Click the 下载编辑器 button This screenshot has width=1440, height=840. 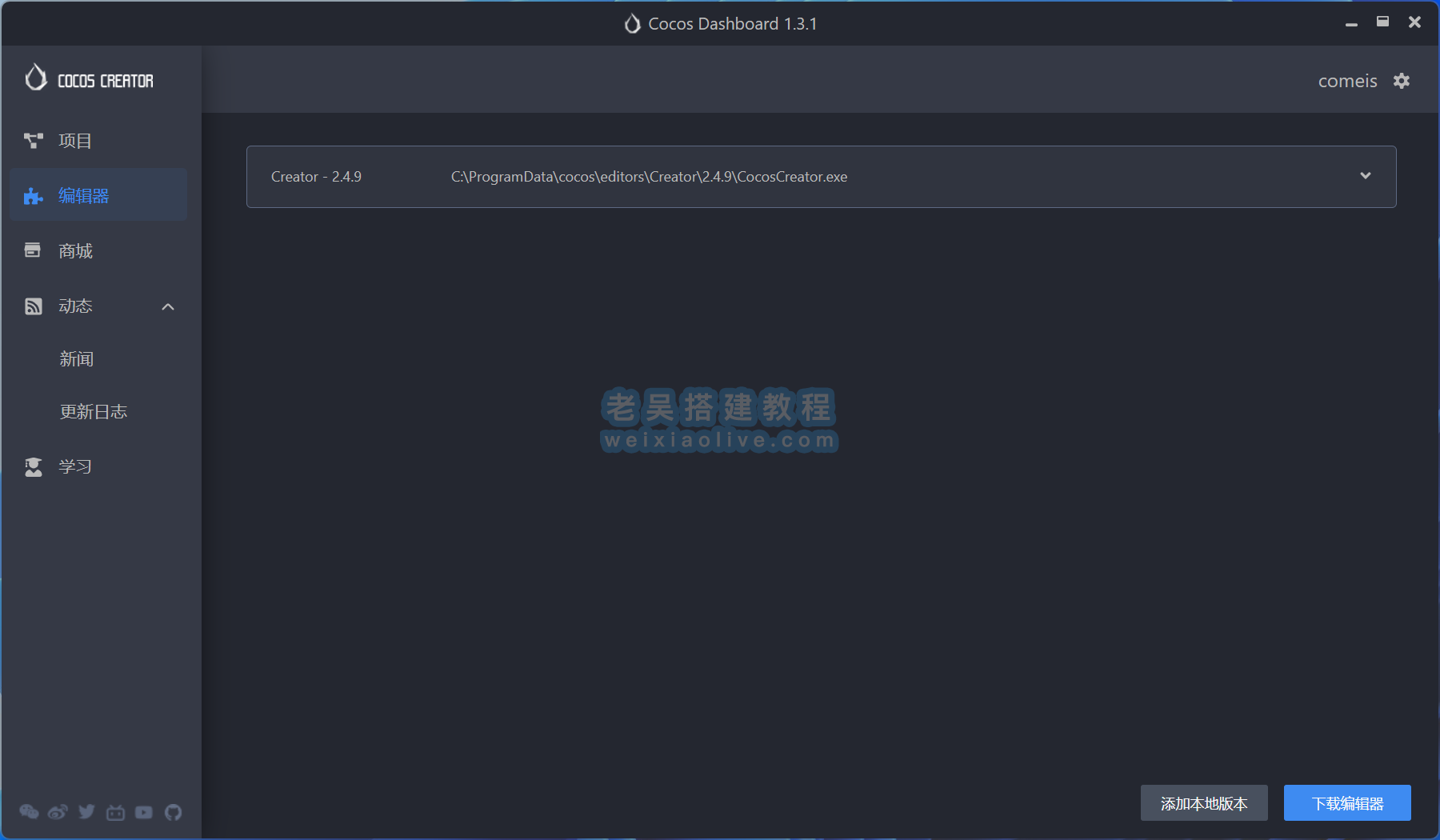click(1347, 803)
